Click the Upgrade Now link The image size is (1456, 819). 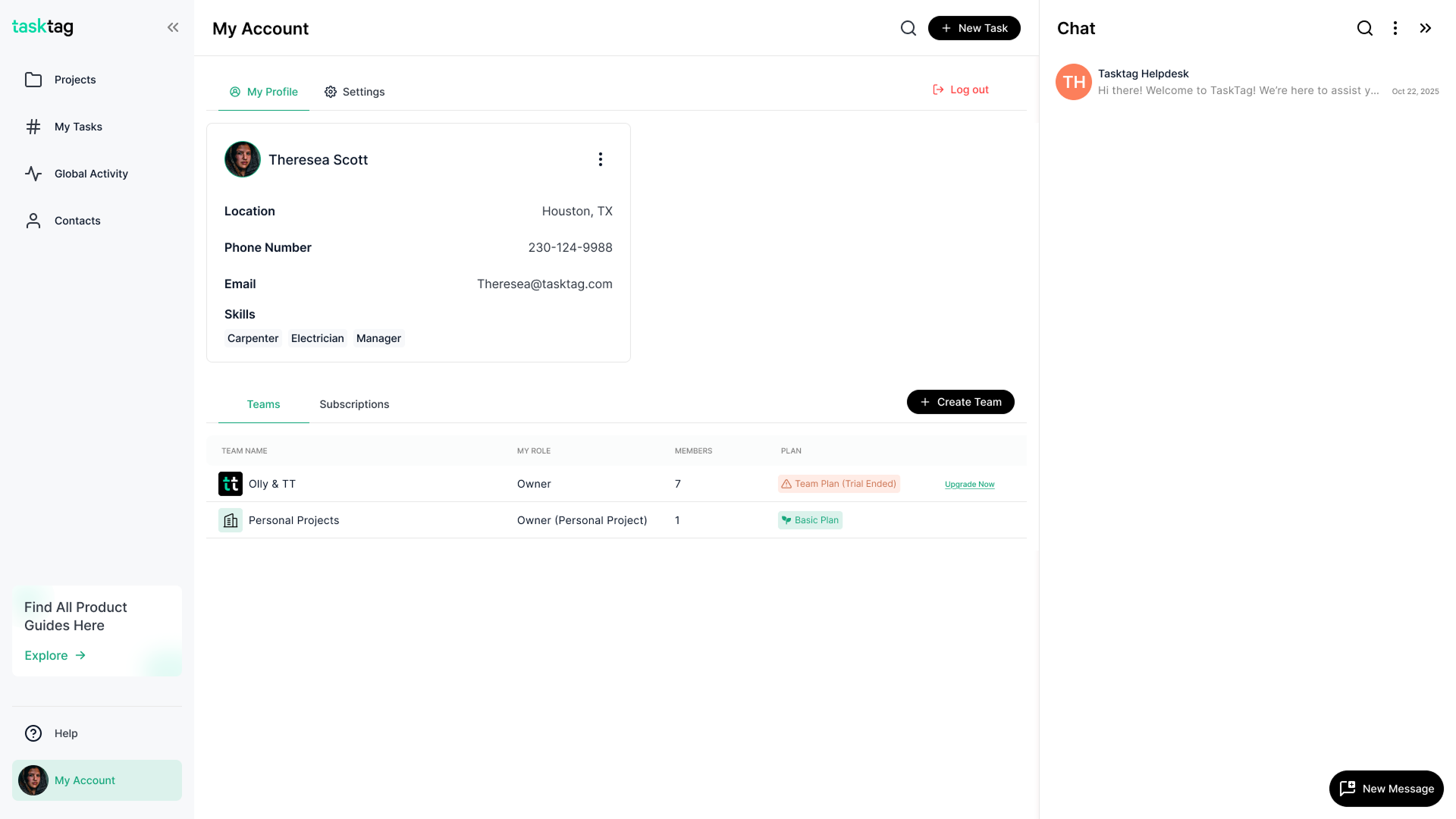969,485
